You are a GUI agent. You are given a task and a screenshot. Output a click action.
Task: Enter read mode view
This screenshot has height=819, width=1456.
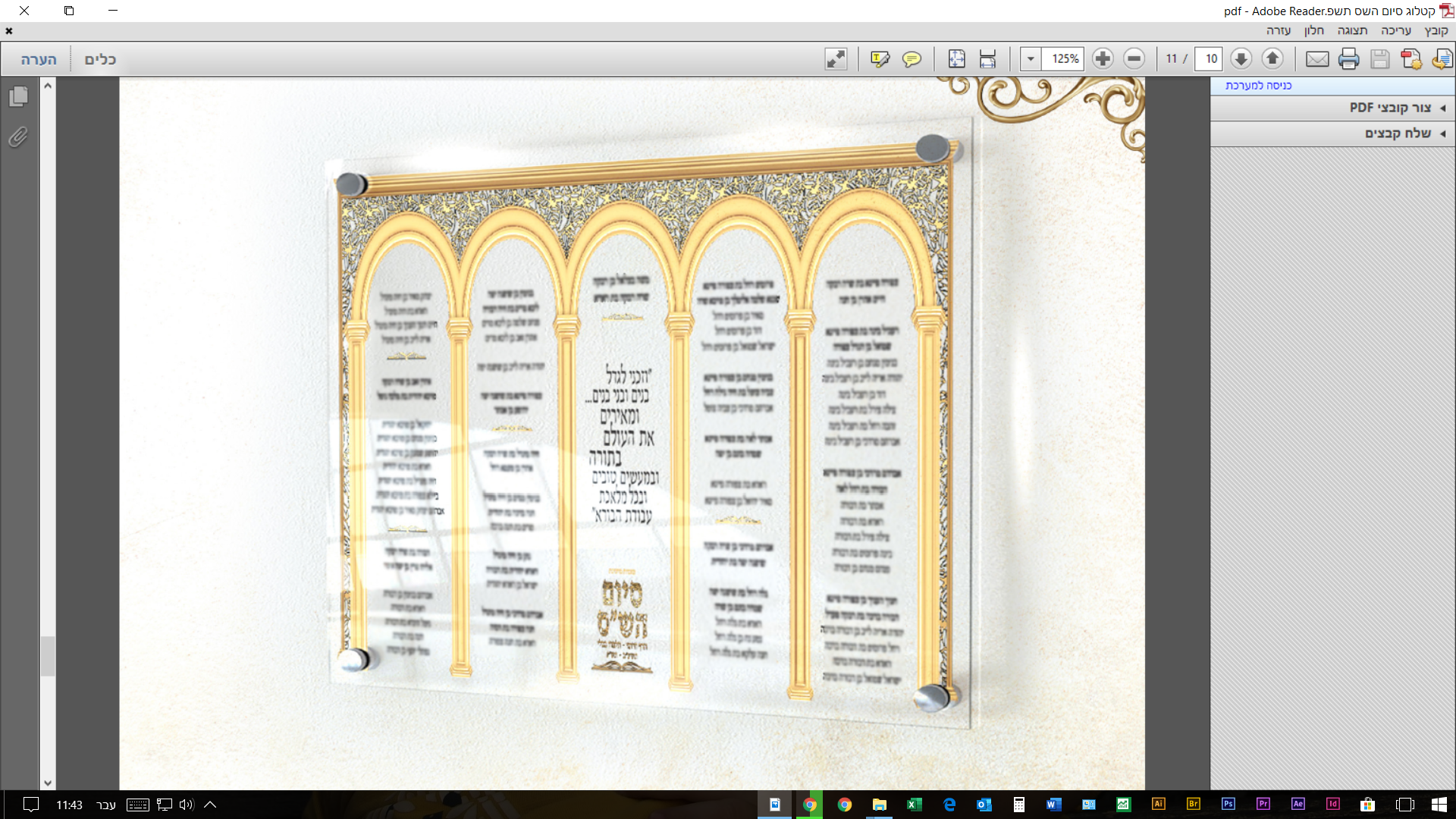tap(836, 59)
